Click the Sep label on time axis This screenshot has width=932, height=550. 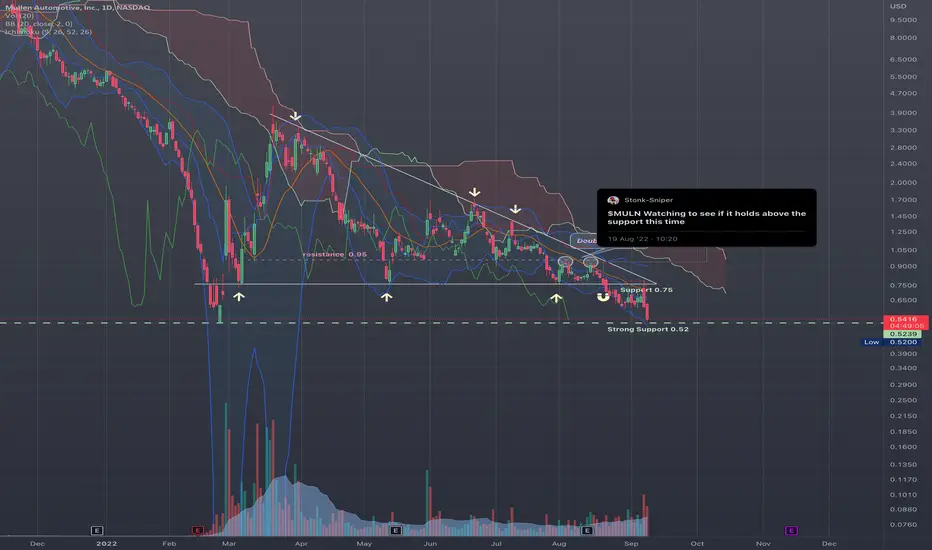[631, 543]
